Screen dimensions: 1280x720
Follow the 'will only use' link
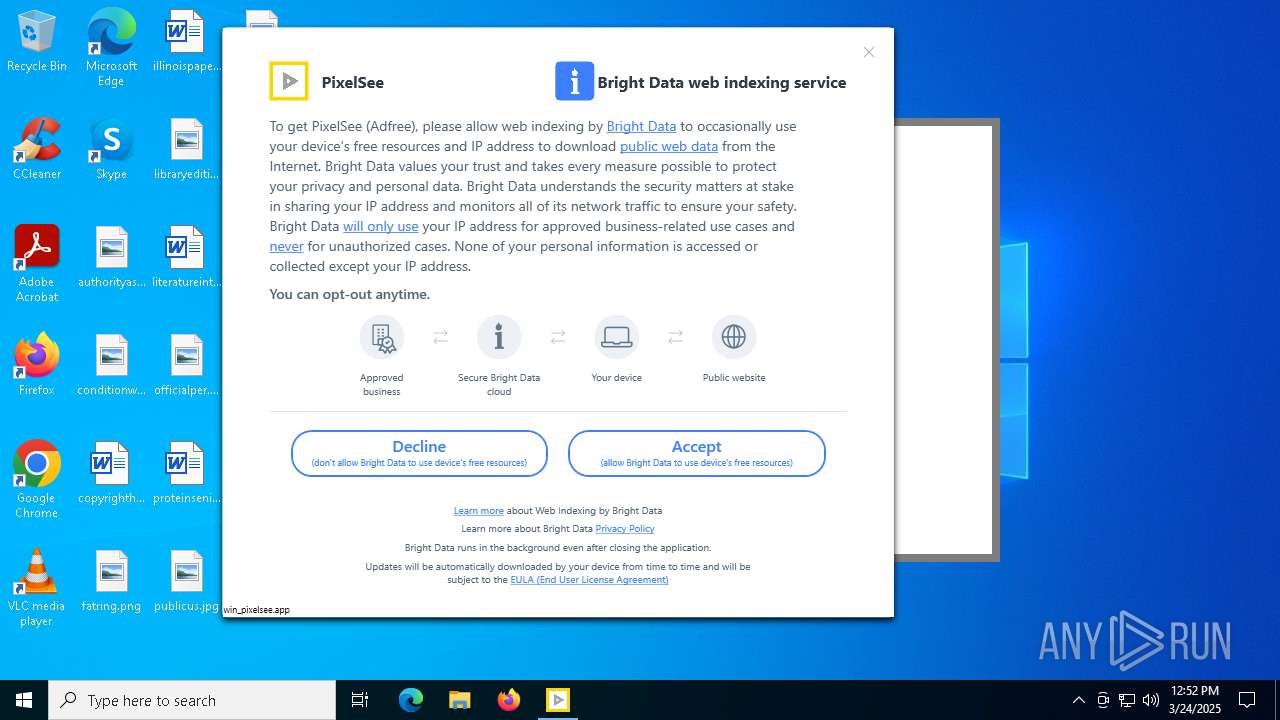tap(381, 226)
